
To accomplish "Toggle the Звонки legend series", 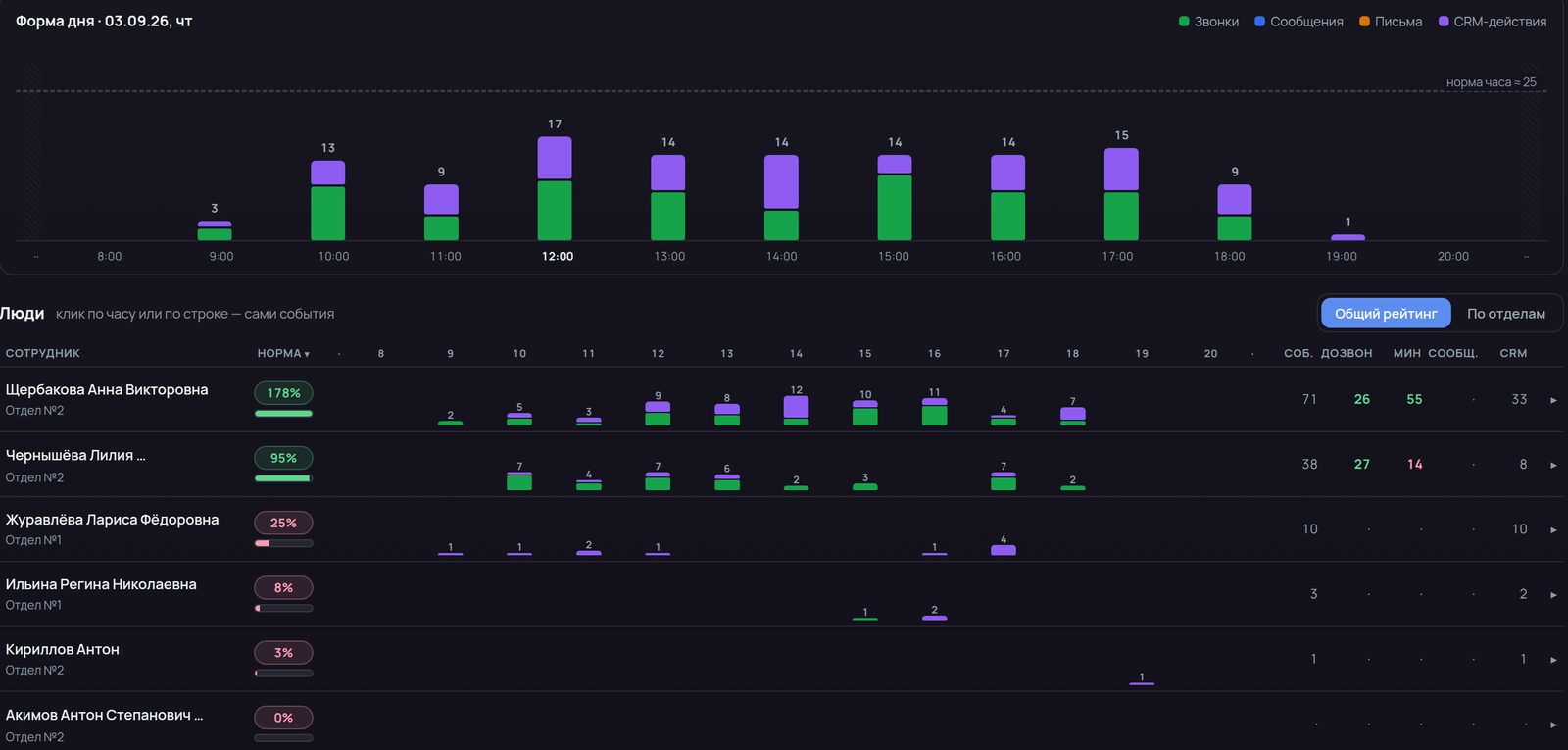I will click(x=1208, y=22).
